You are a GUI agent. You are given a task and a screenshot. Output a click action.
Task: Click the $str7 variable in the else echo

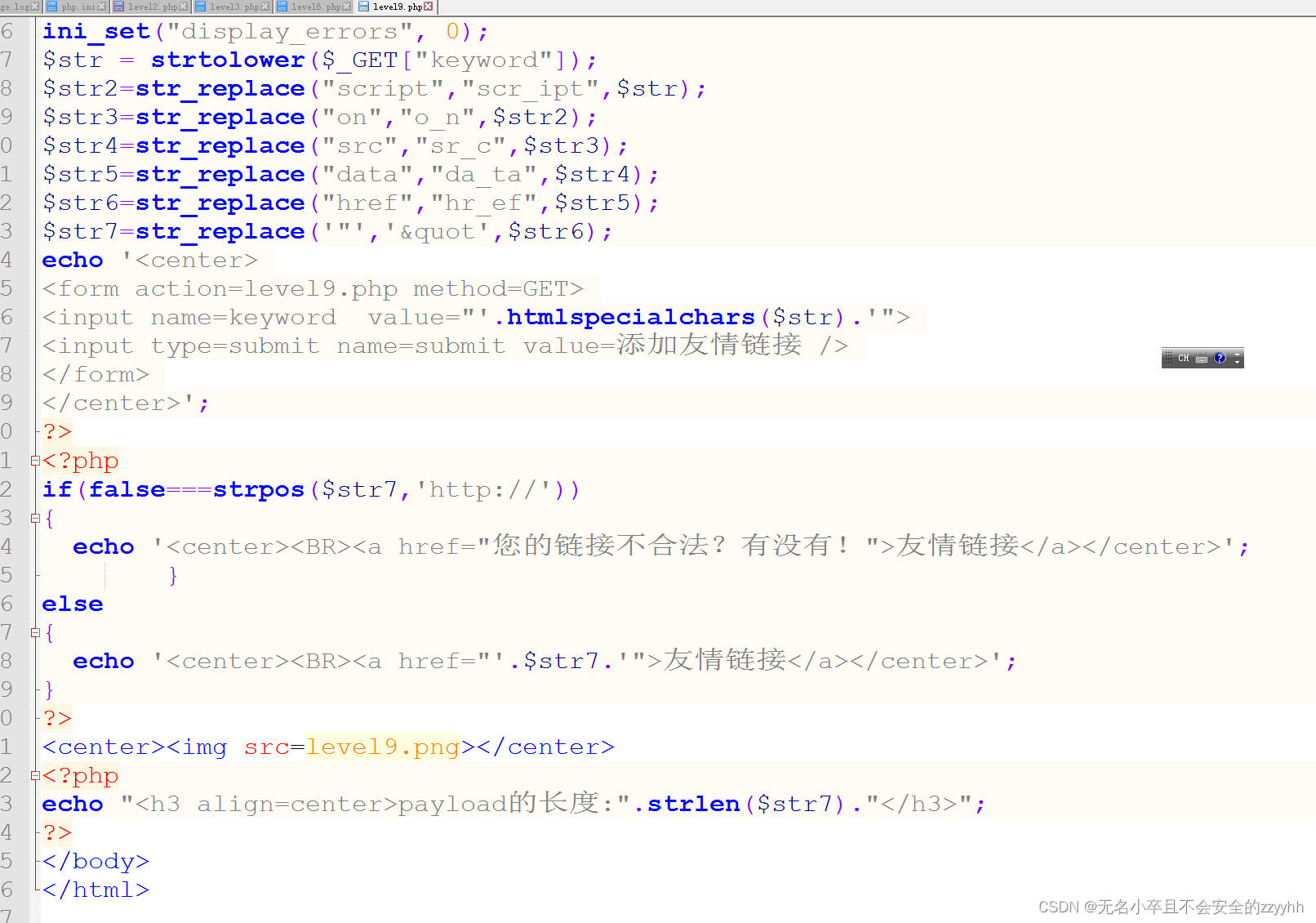(x=562, y=661)
